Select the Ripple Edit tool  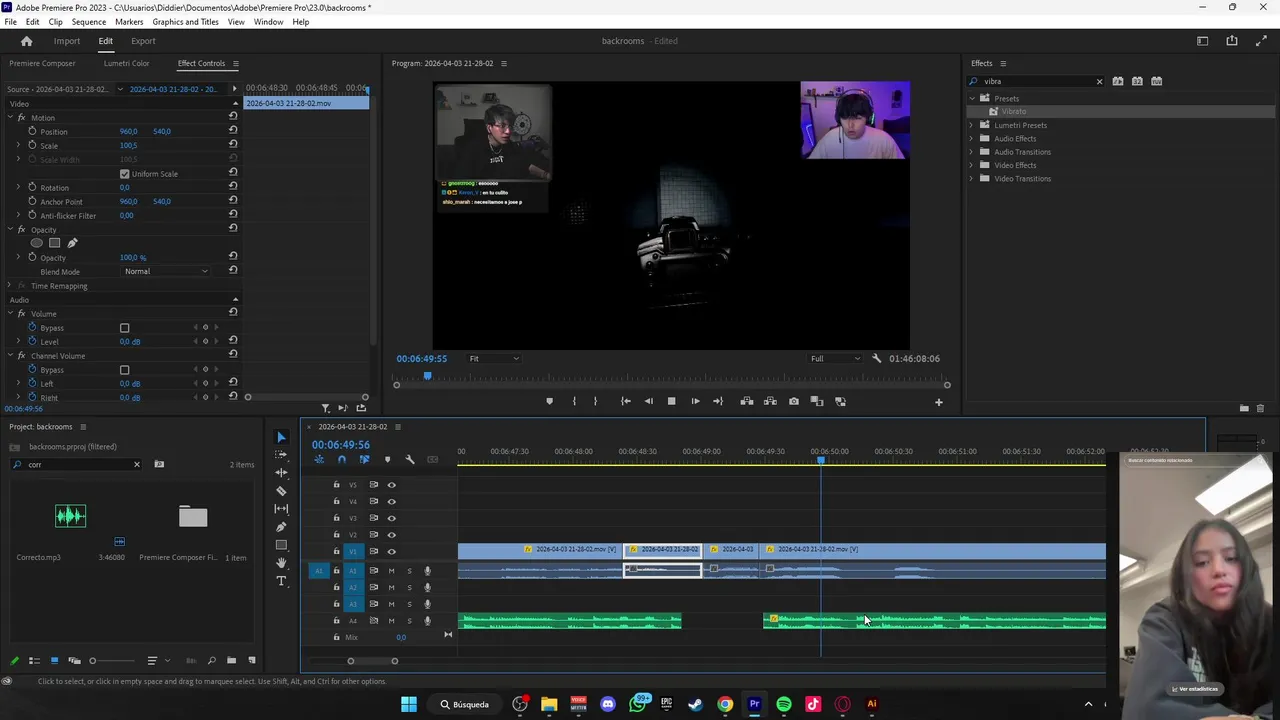click(281, 473)
